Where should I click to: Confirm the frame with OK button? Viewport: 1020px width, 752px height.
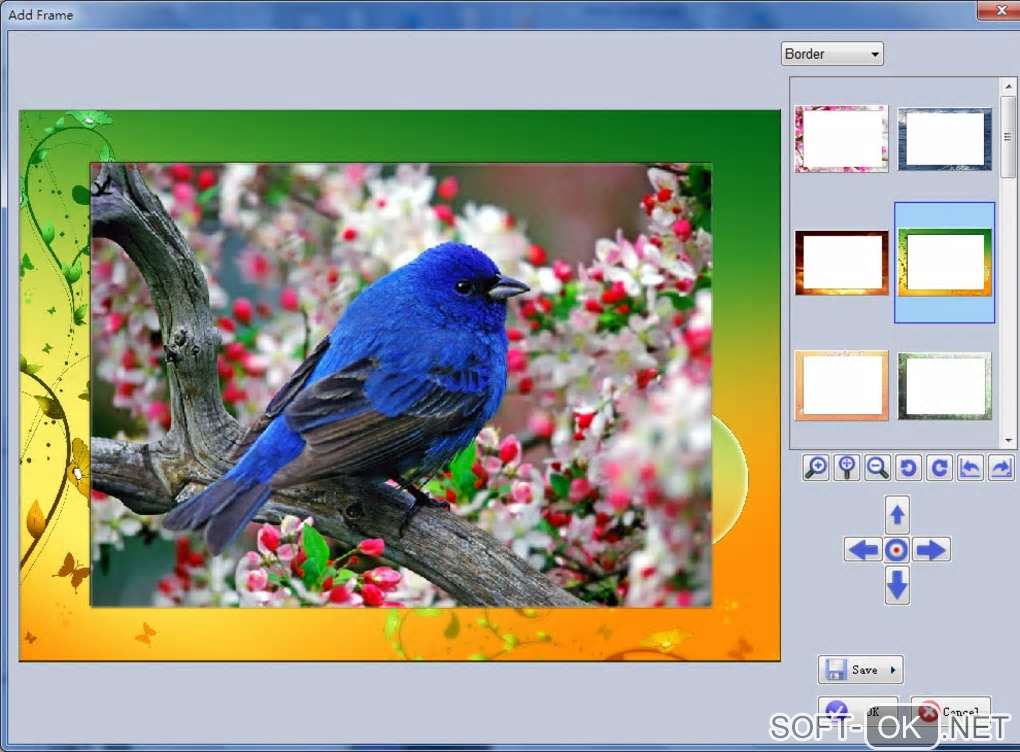tap(857, 712)
